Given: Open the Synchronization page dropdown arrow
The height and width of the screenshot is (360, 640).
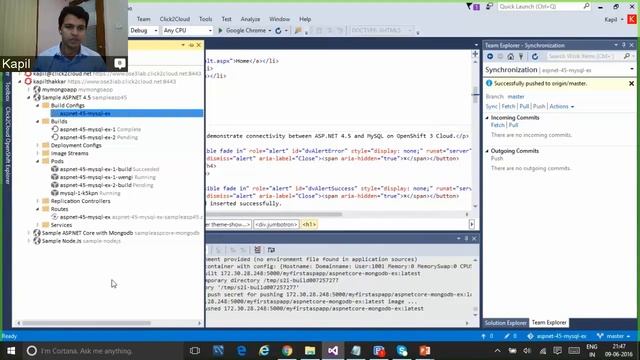Looking at the screenshot, I should [632, 69].
